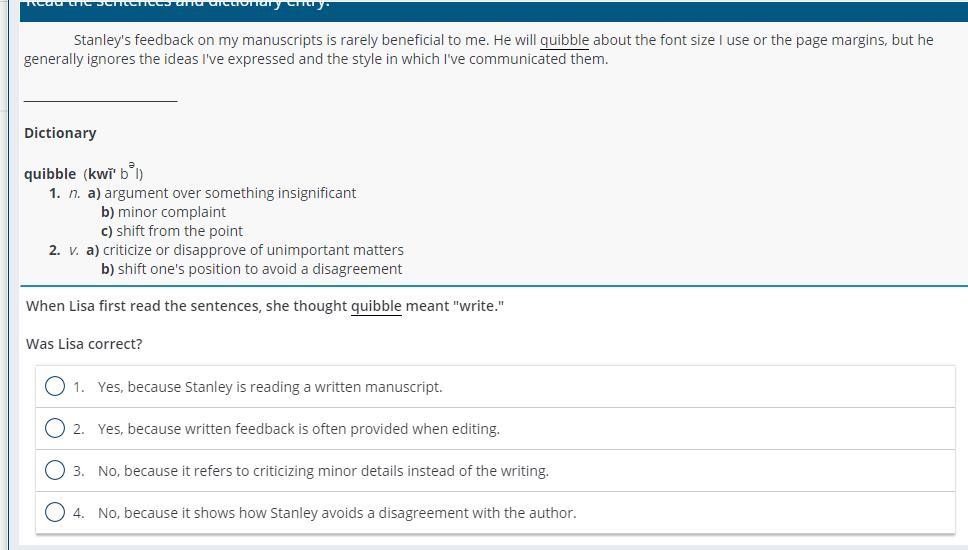The height and width of the screenshot is (550, 968).
Task: Choose radio option 4 about avoiding a disagreement
Action: click(x=55, y=512)
